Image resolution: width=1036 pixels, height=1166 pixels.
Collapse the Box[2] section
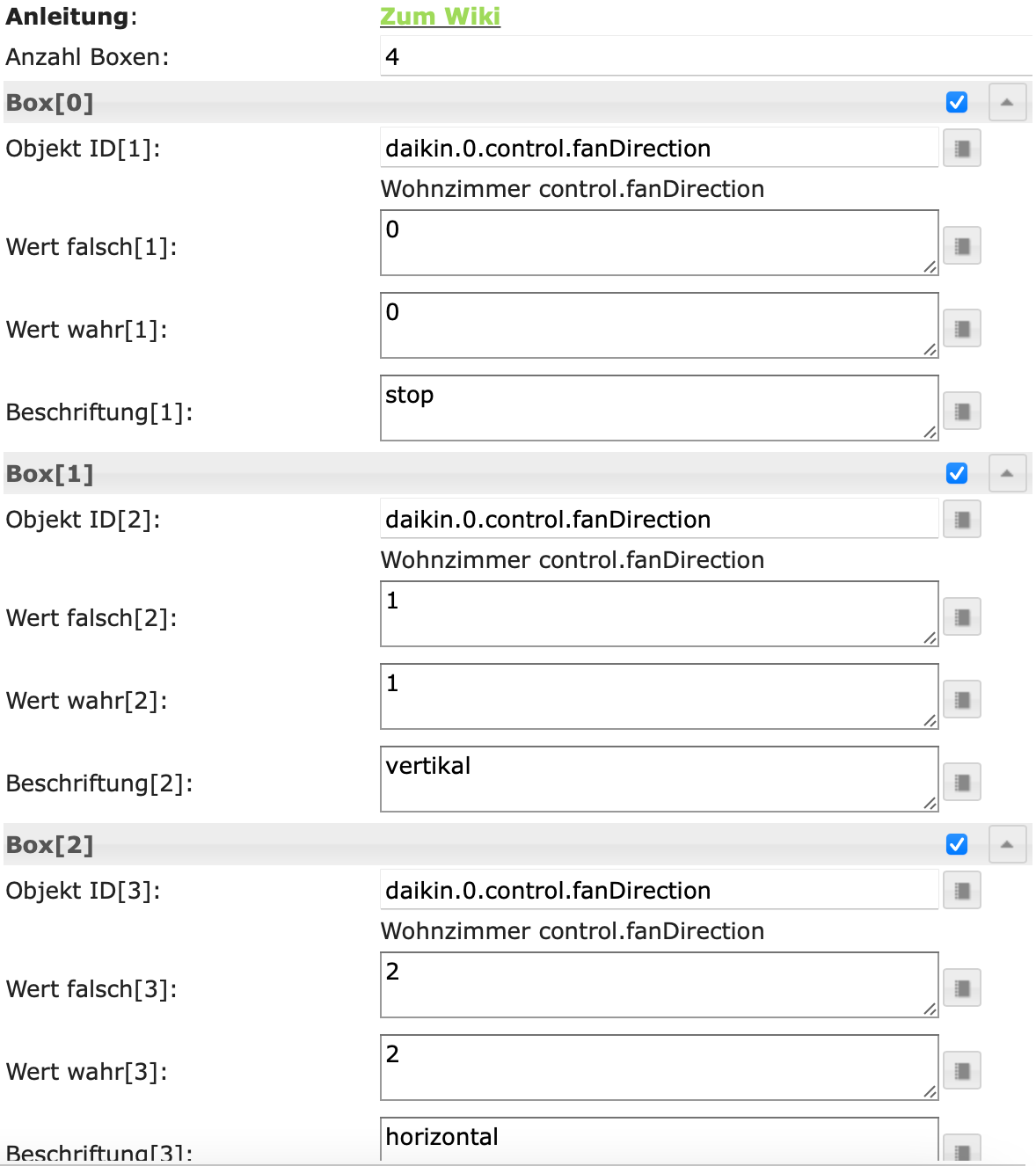1007,844
